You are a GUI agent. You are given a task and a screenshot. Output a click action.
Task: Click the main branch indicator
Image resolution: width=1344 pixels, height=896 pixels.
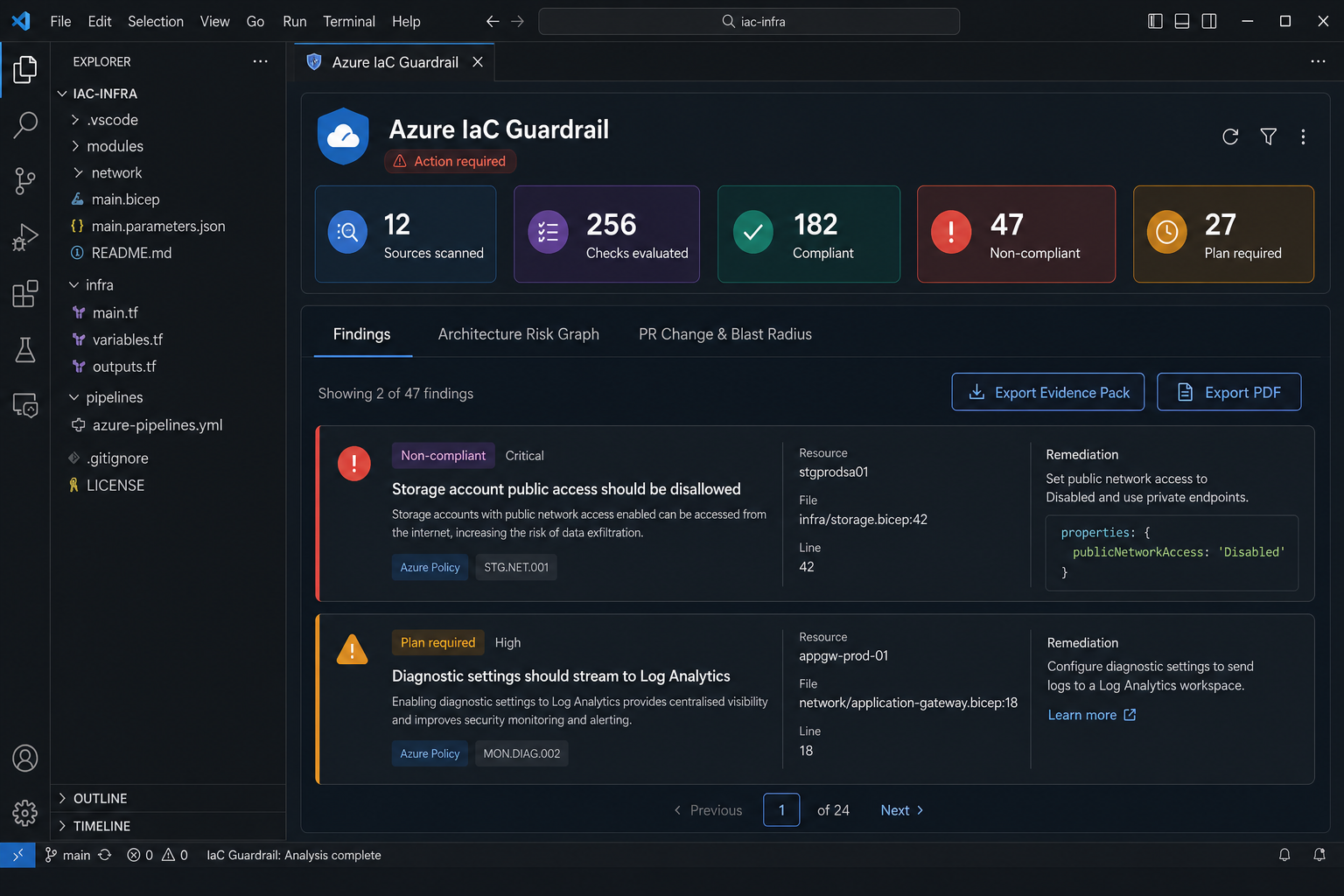pos(68,855)
